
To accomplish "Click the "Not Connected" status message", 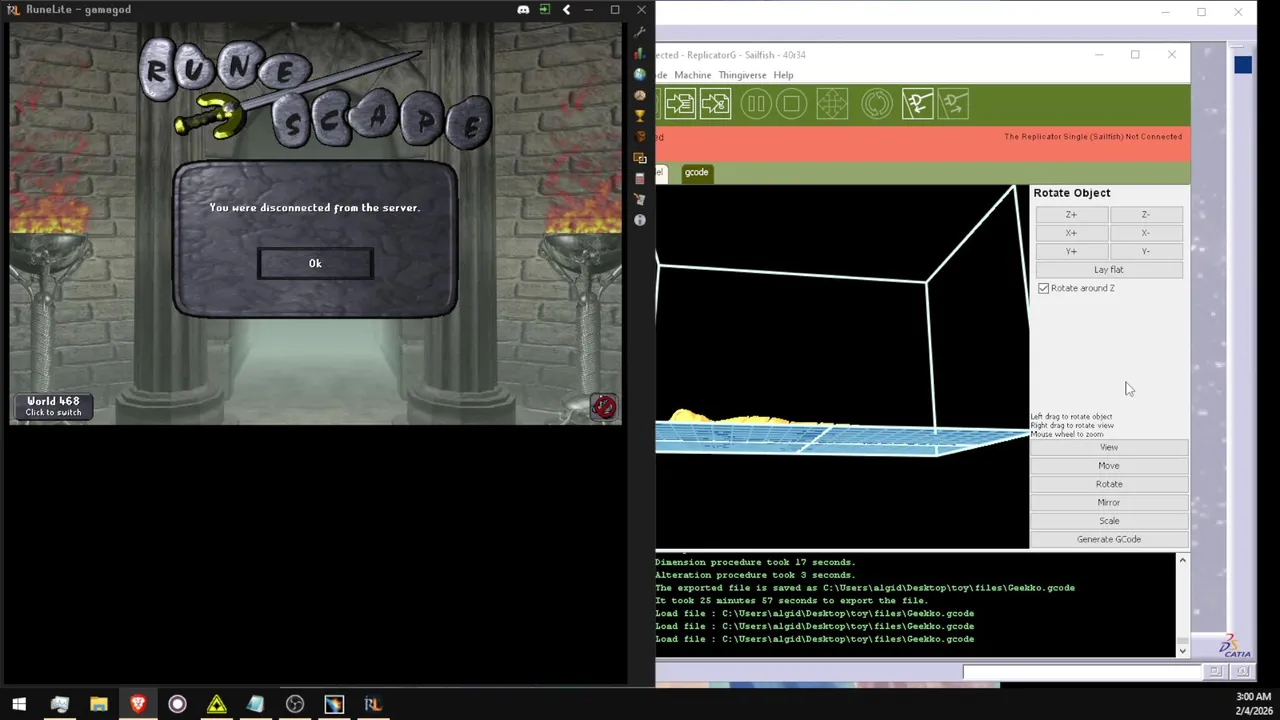I will coord(1093,137).
